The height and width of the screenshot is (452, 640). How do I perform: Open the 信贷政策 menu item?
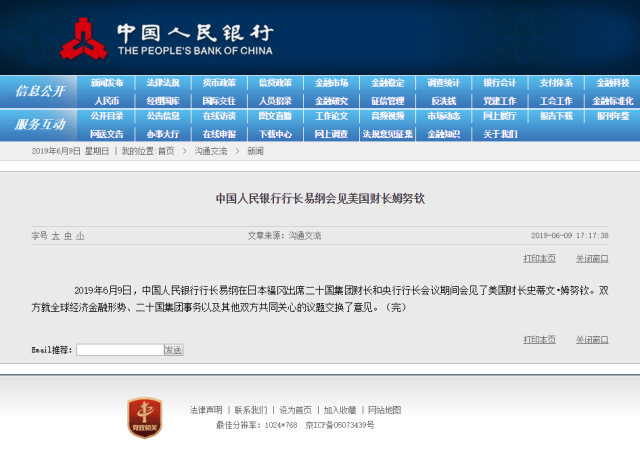[x=275, y=83]
